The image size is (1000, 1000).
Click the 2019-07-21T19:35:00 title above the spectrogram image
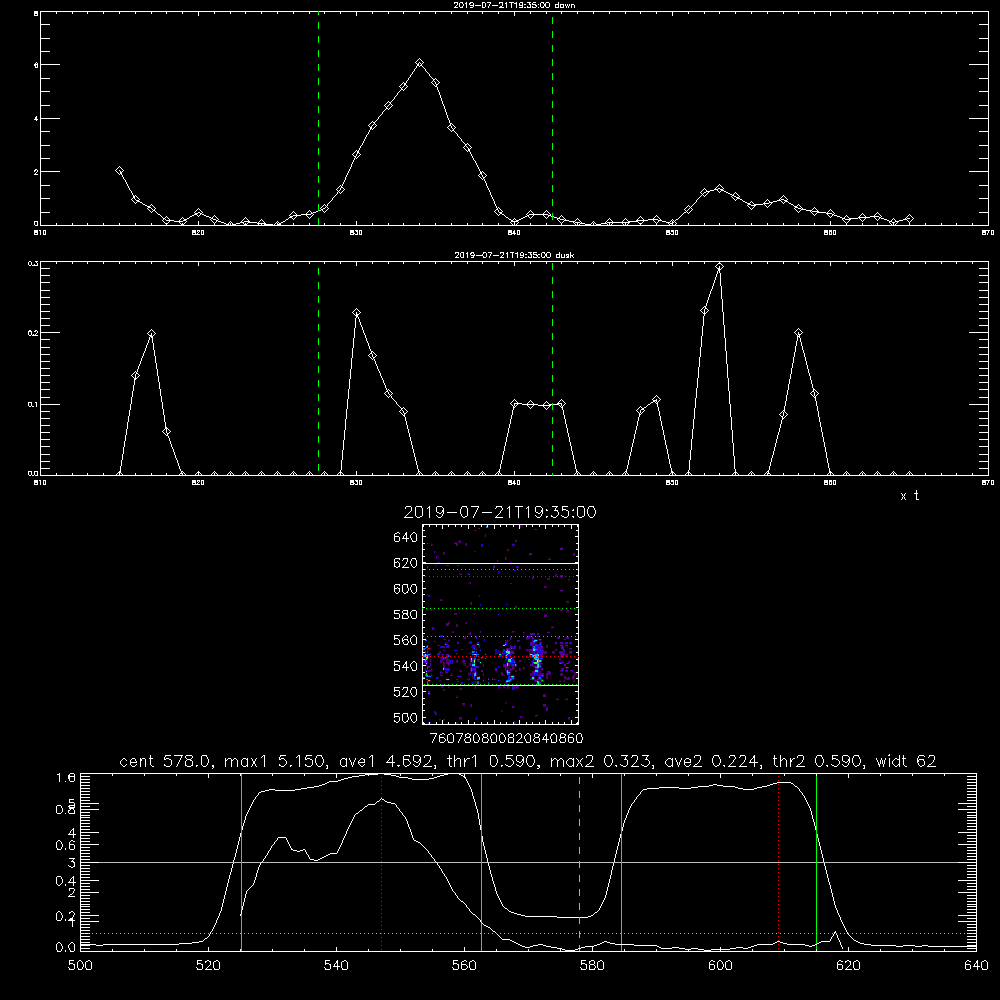pos(500,512)
